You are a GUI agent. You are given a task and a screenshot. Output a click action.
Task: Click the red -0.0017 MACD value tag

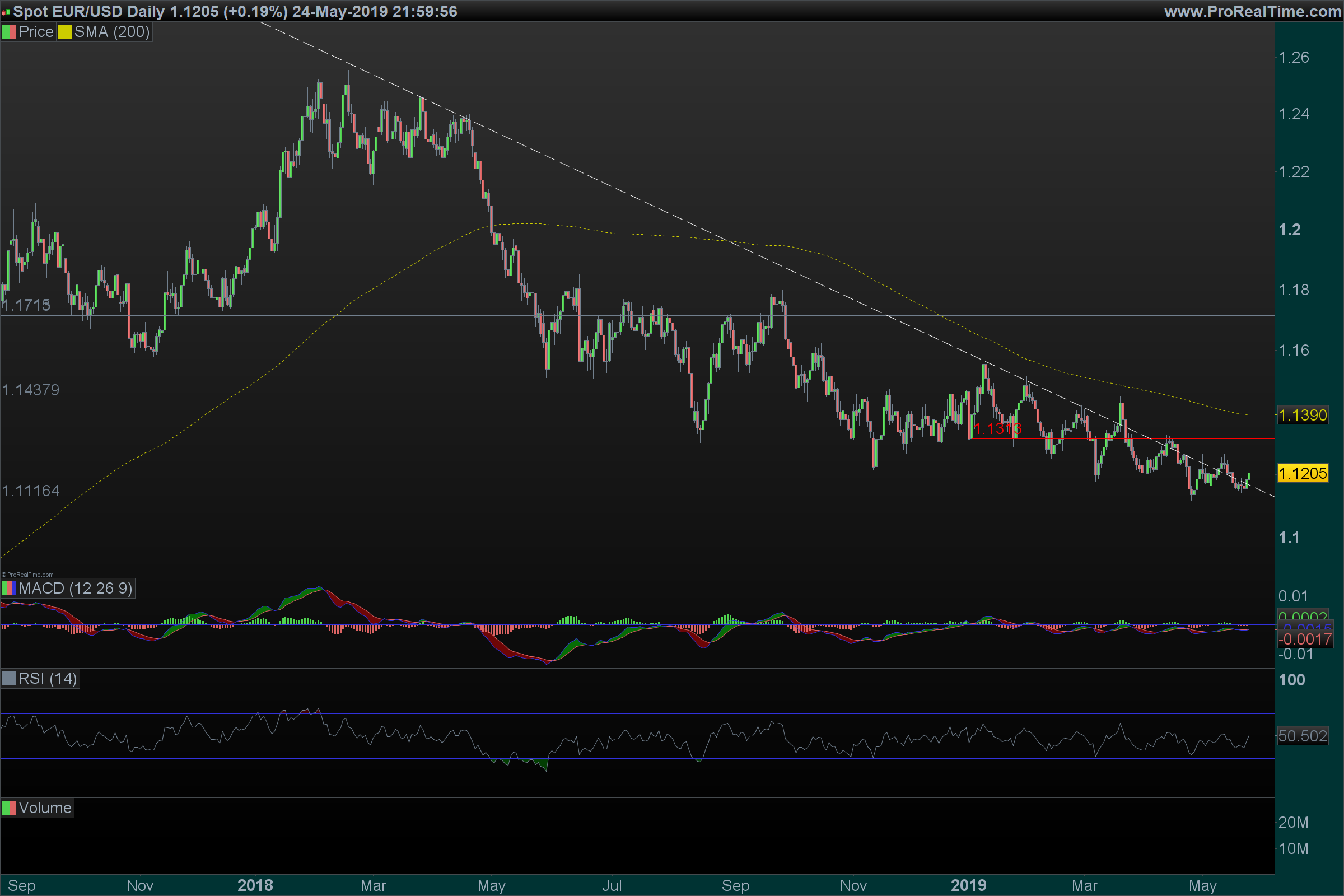coord(1305,639)
